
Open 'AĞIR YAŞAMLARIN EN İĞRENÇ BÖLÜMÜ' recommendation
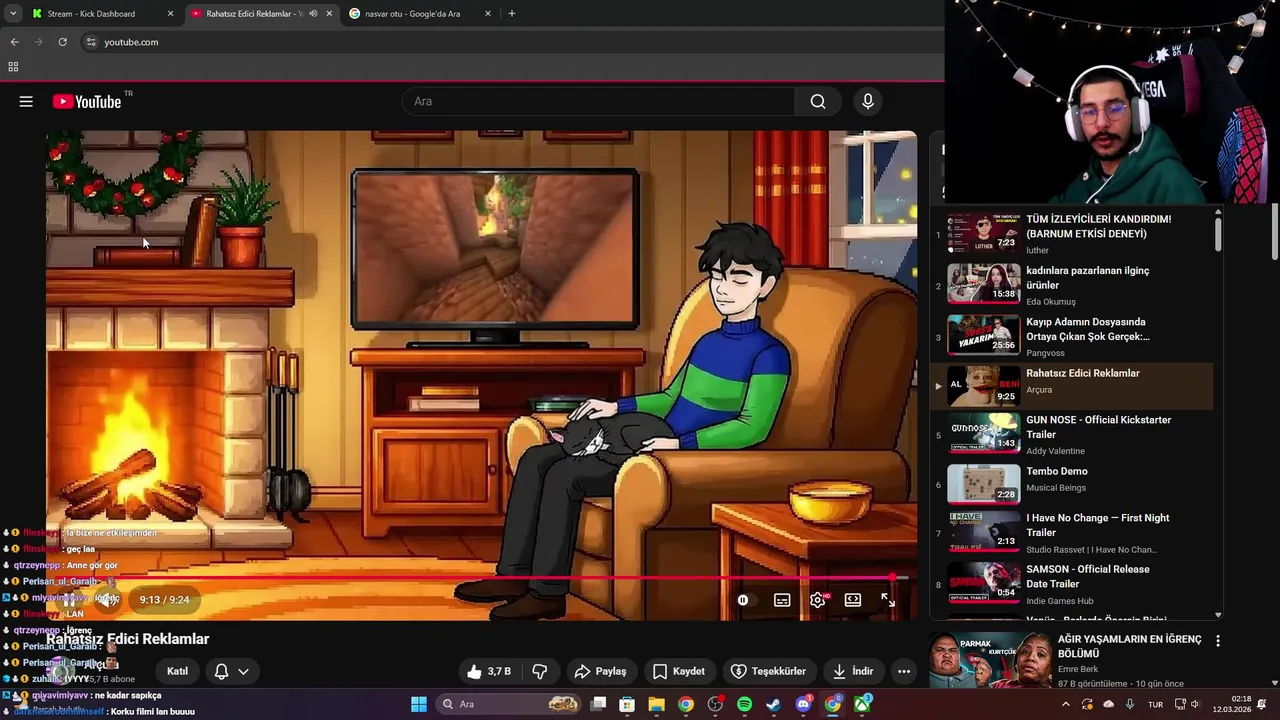tap(1129, 646)
